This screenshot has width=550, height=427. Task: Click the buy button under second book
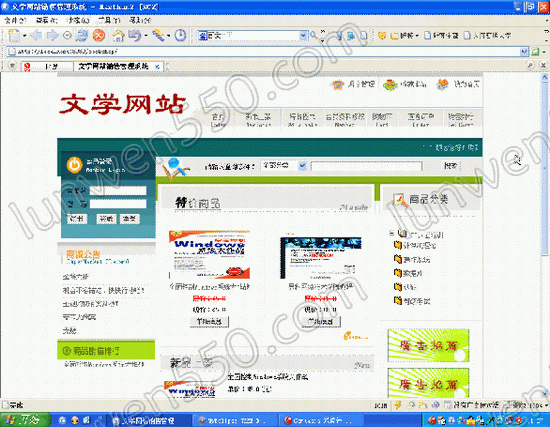321,321
